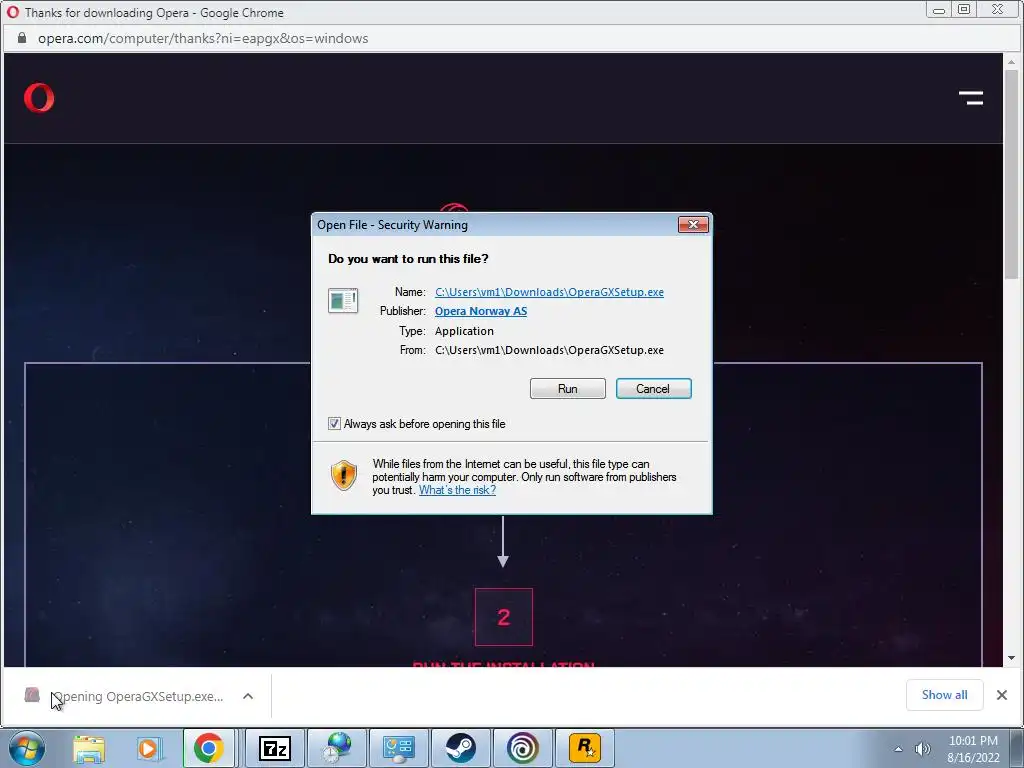Open the What's the risk link
The height and width of the screenshot is (768, 1024).
(457, 490)
